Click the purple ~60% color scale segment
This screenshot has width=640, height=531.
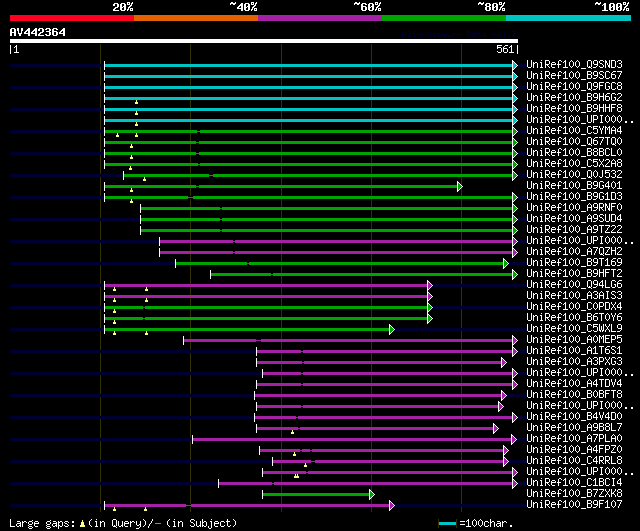coord(320,18)
